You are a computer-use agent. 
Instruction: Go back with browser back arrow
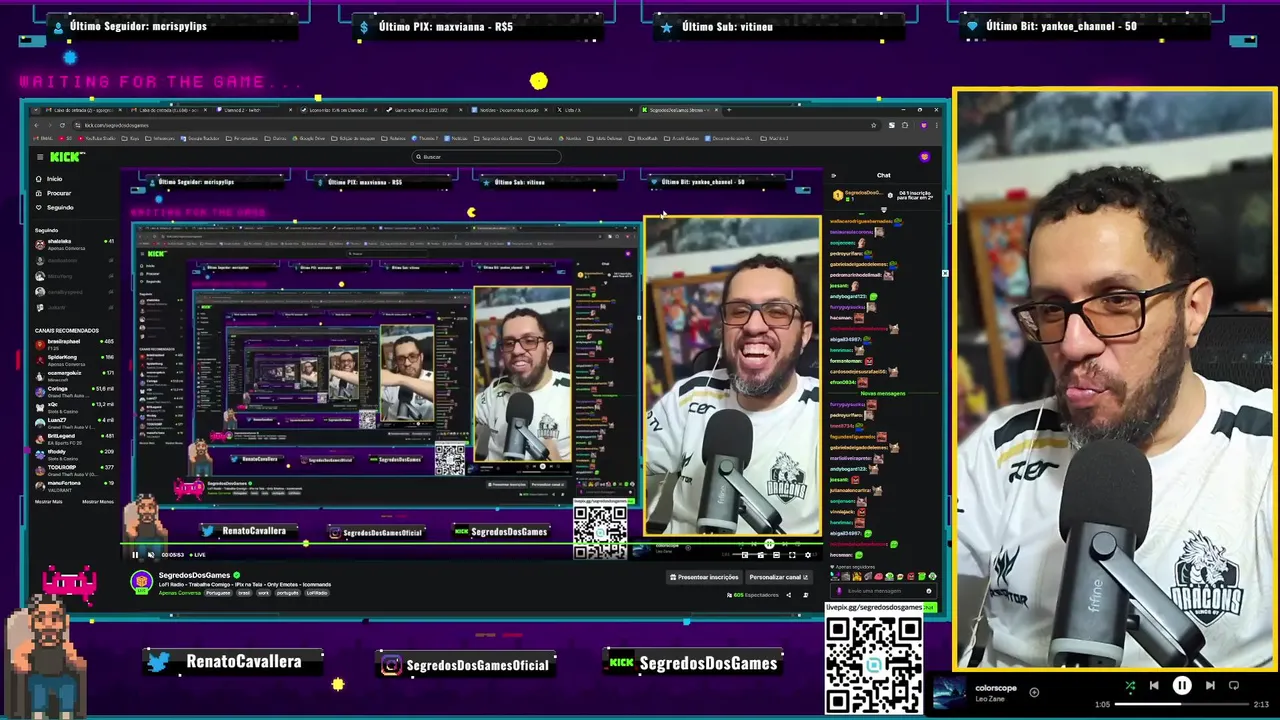[35, 125]
